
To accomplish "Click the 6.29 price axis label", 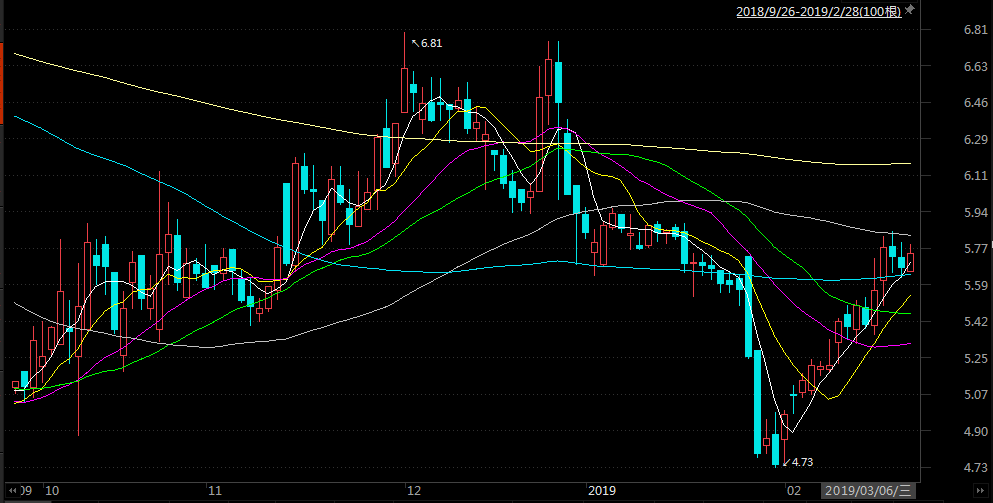I will 975,139.
